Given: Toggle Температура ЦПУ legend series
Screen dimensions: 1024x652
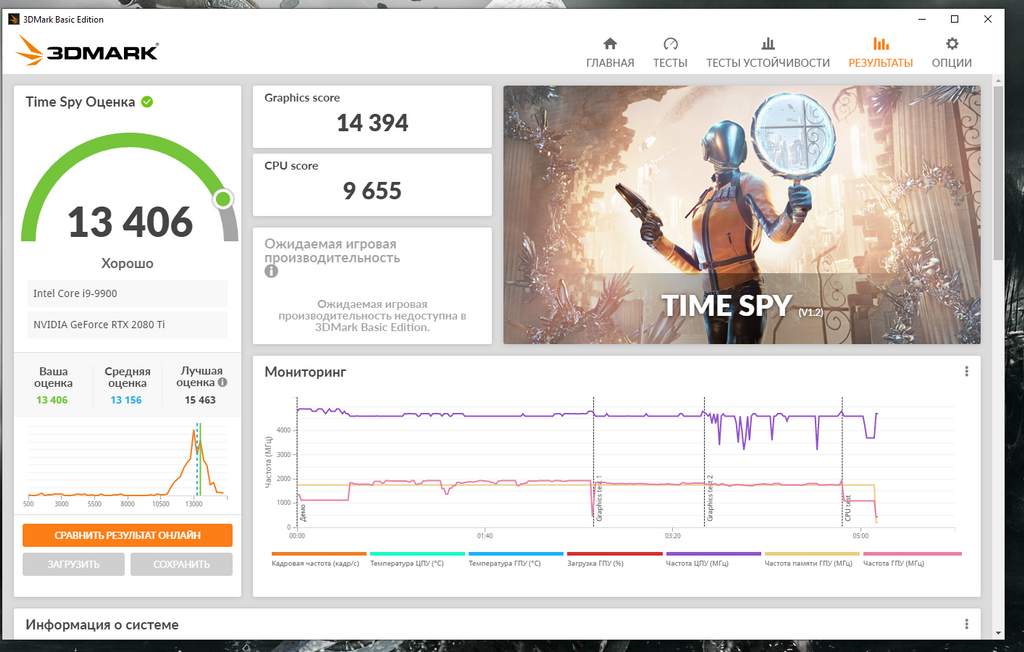Looking at the screenshot, I should pos(417,560).
